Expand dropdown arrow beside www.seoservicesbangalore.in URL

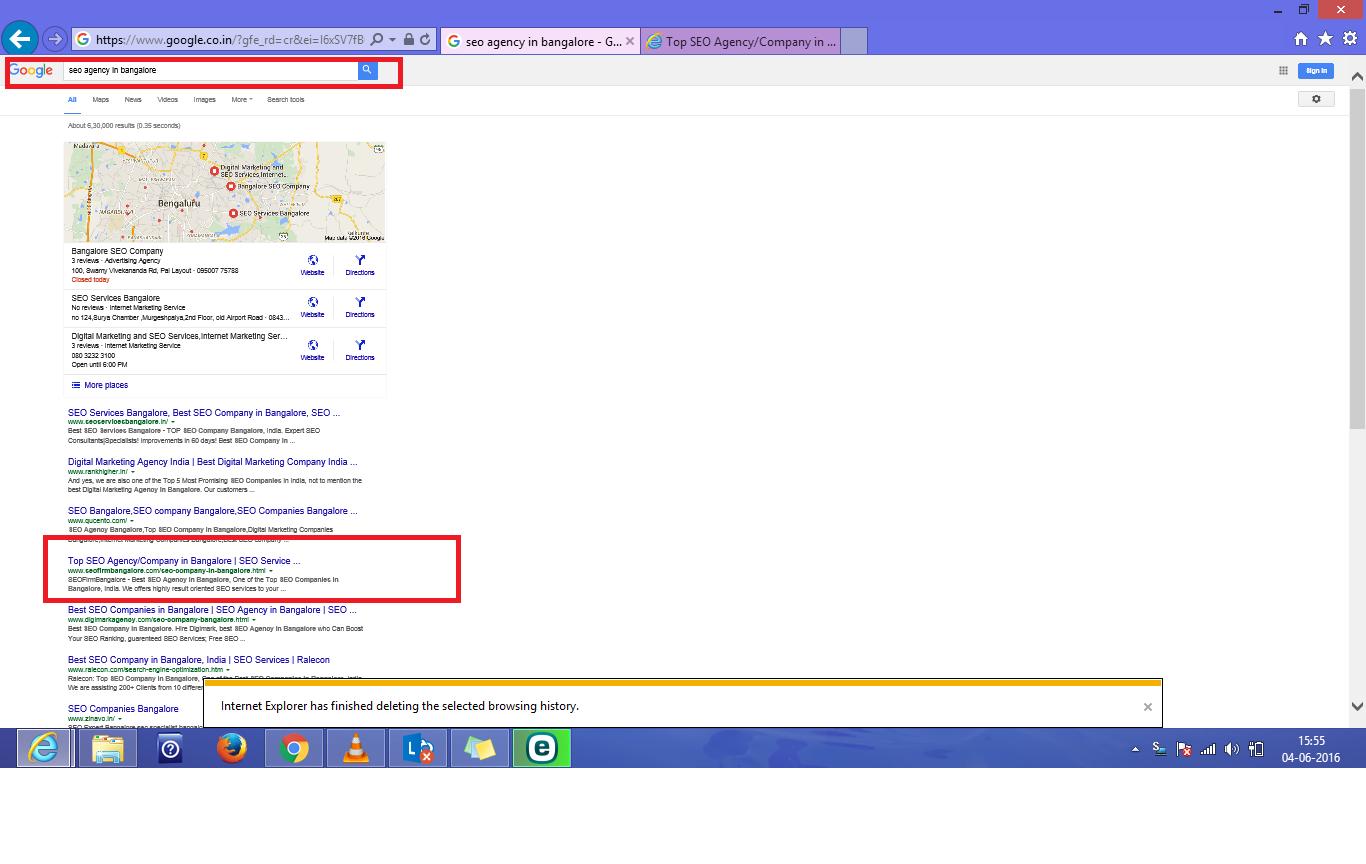pyautogui.click(x=172, y=422)
